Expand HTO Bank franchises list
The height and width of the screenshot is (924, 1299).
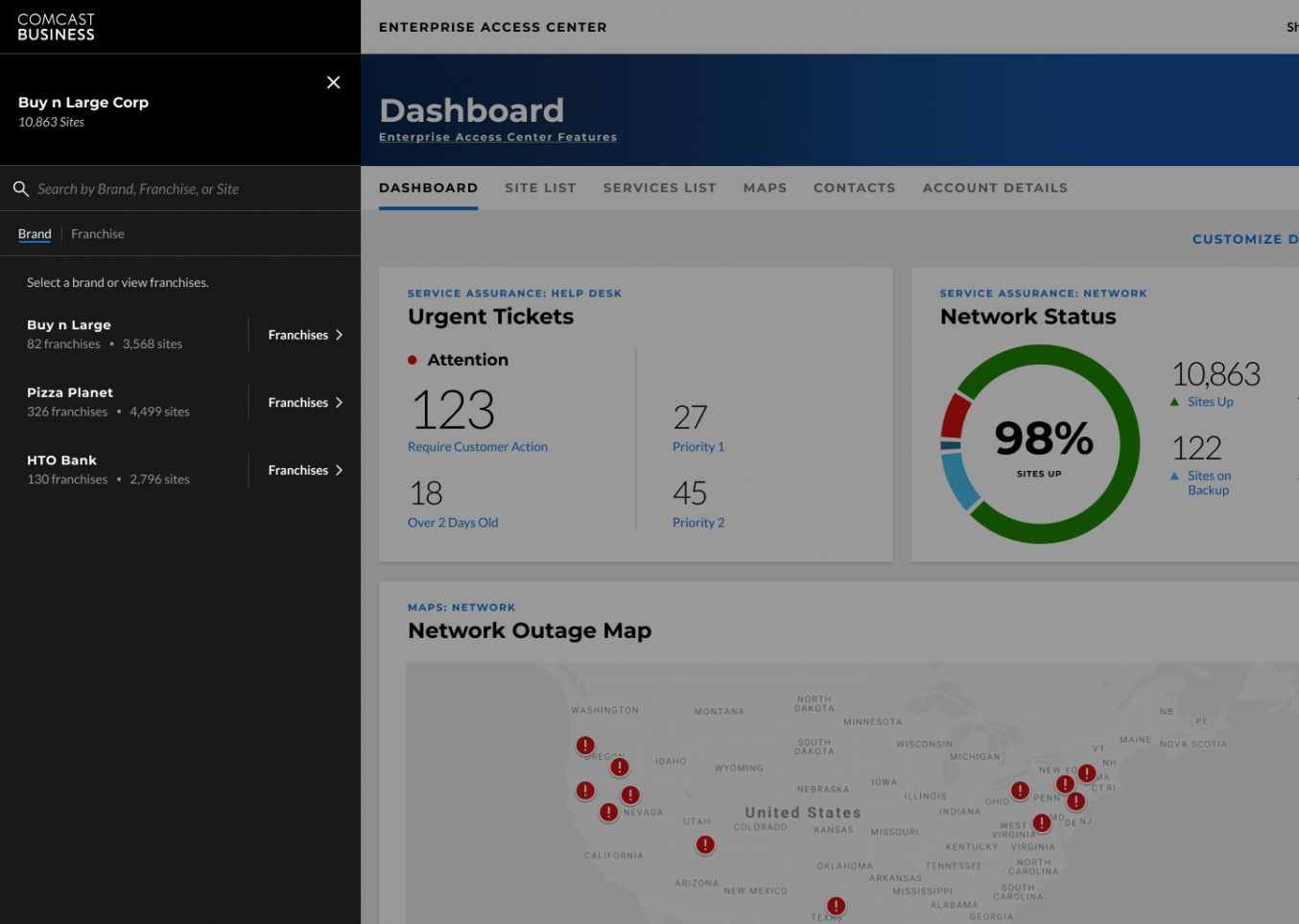[305, 470]
